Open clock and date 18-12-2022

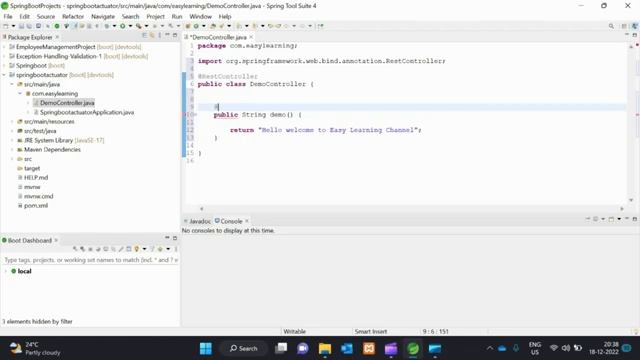pyautogui.click(x=604, y=348)
